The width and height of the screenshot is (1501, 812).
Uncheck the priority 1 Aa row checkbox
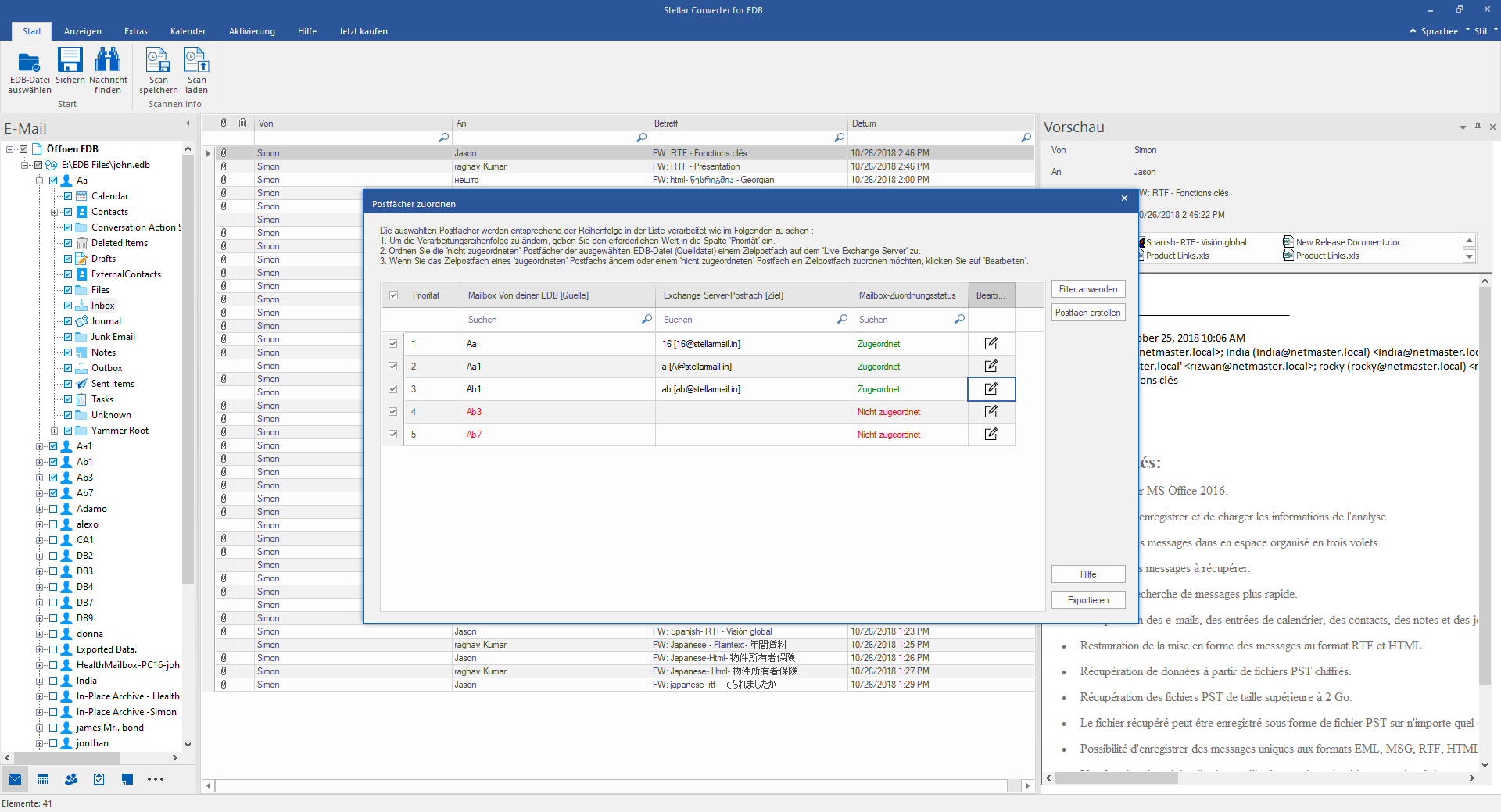(x=393, y=344)
